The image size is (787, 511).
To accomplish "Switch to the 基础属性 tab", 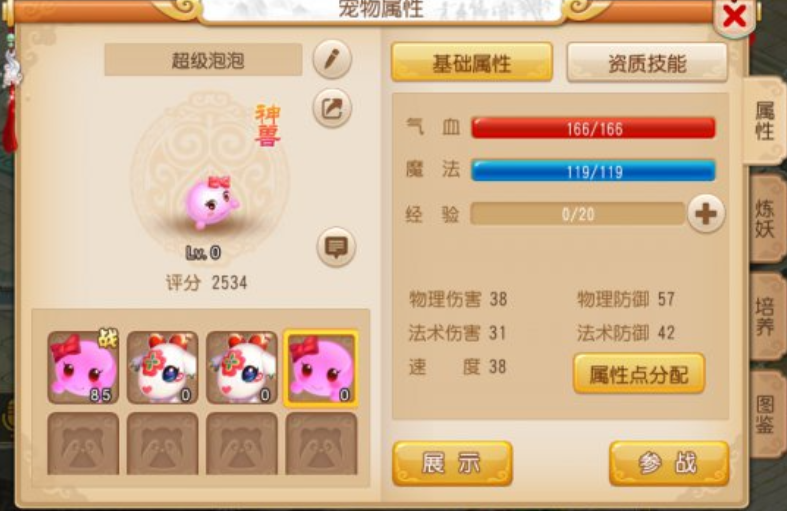I will pos(472,62).
